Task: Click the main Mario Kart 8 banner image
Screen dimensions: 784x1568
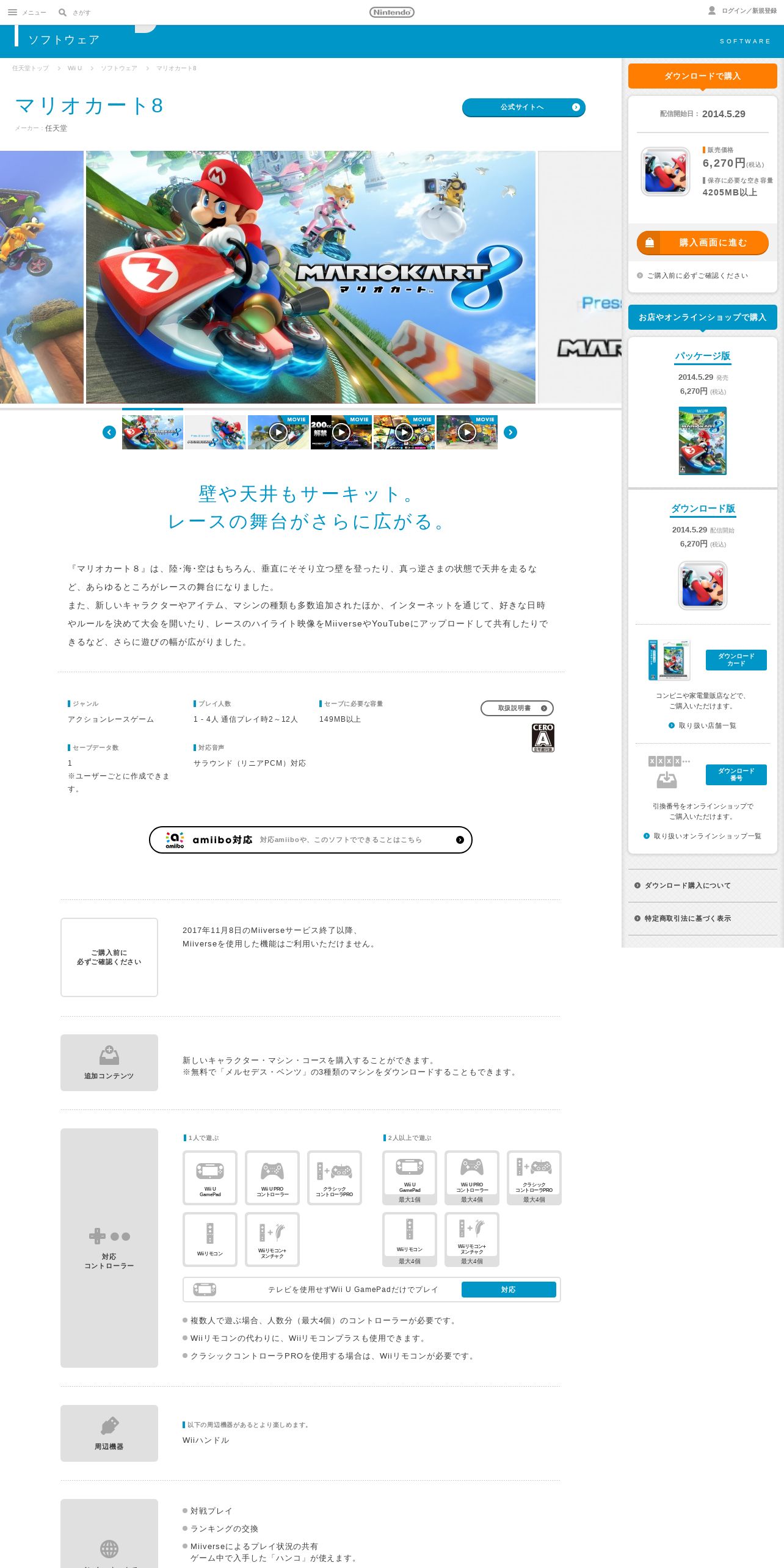Action: tap(311, 277)
